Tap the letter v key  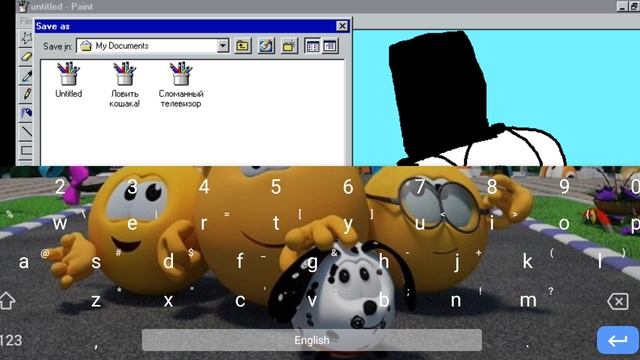tap(312, 301)
